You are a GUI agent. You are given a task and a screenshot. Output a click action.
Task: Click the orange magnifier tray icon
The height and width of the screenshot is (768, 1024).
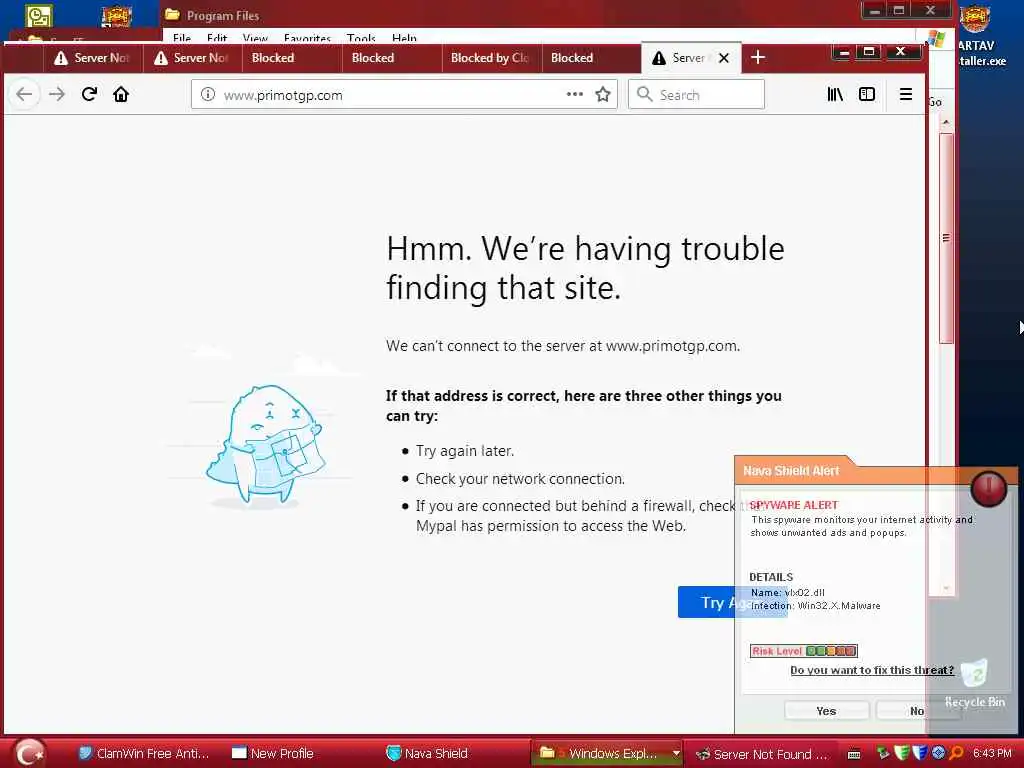coord(956,754)
